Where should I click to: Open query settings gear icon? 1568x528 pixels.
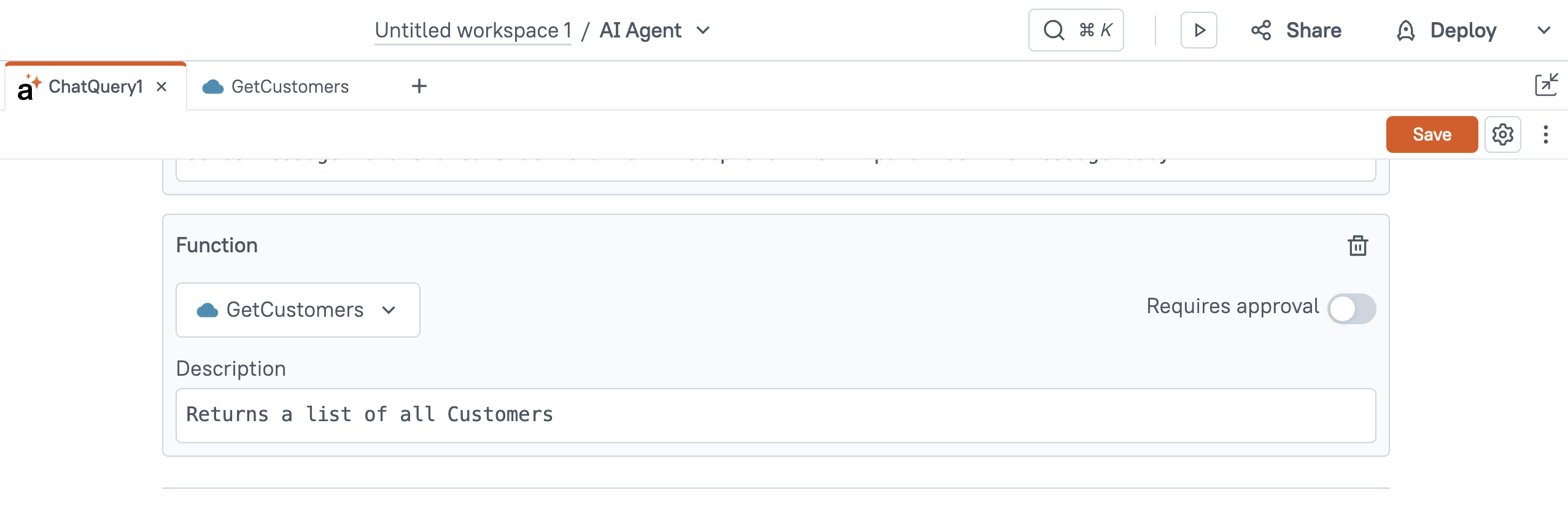click(1502, 134)
